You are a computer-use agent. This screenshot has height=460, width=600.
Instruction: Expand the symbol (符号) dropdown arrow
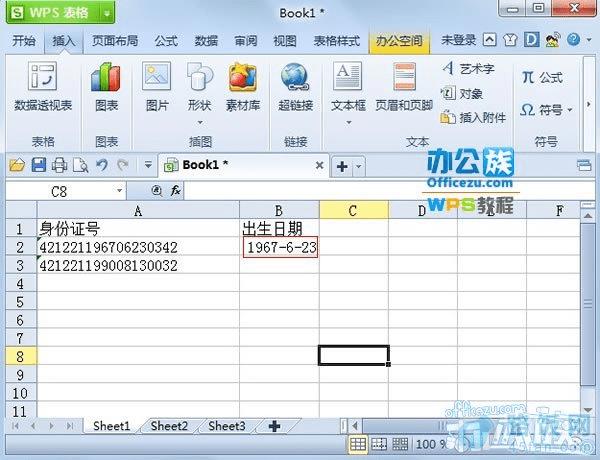click(x=570, y=111)
